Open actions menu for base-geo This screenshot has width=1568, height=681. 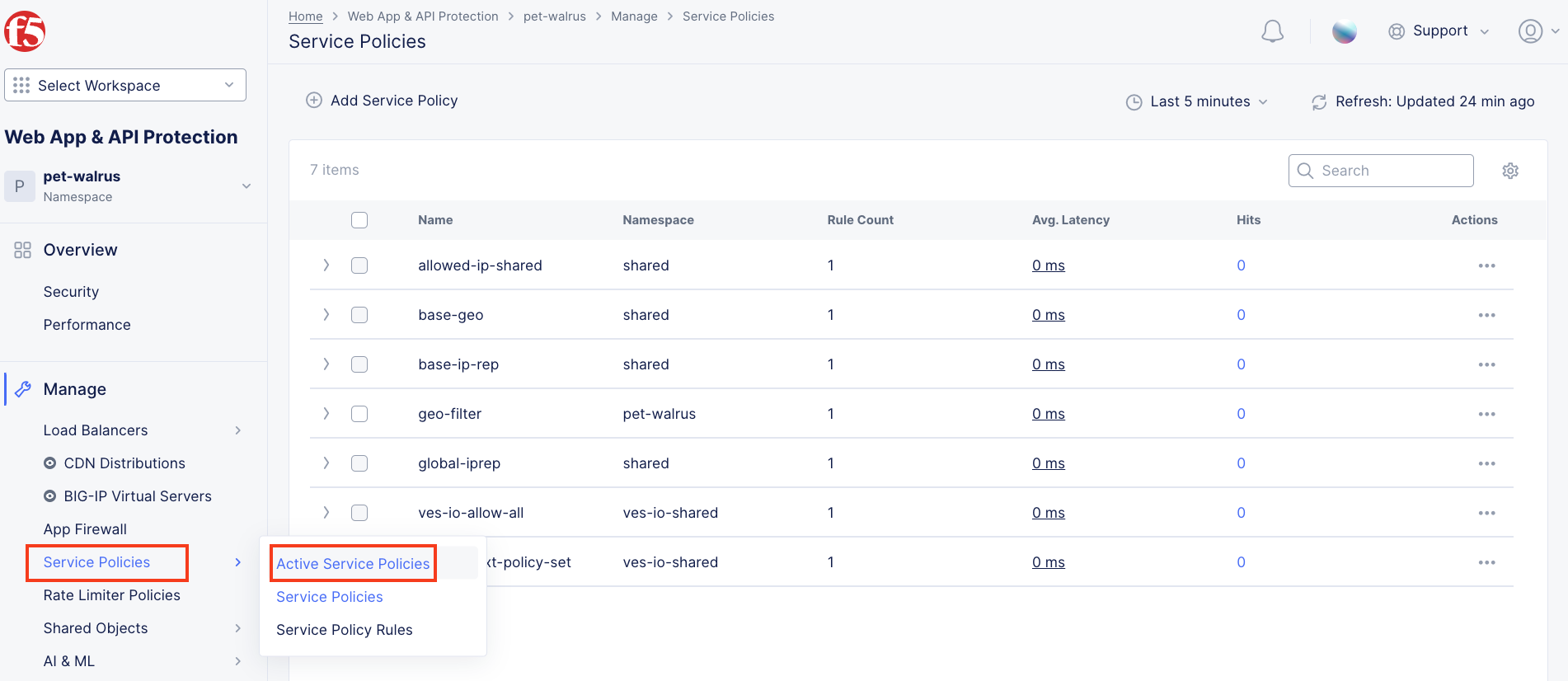(1486, 315)
